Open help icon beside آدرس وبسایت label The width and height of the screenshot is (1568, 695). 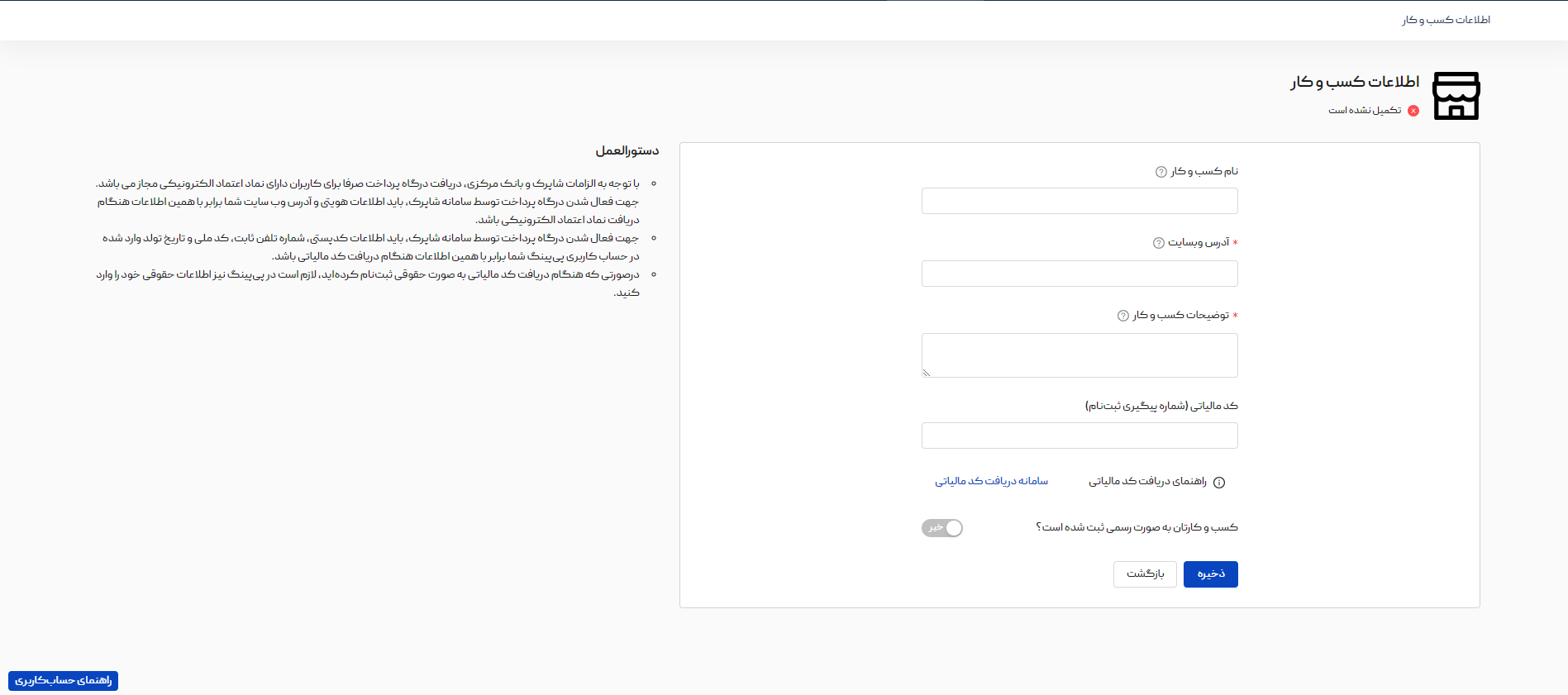(x=1158, y=243)
